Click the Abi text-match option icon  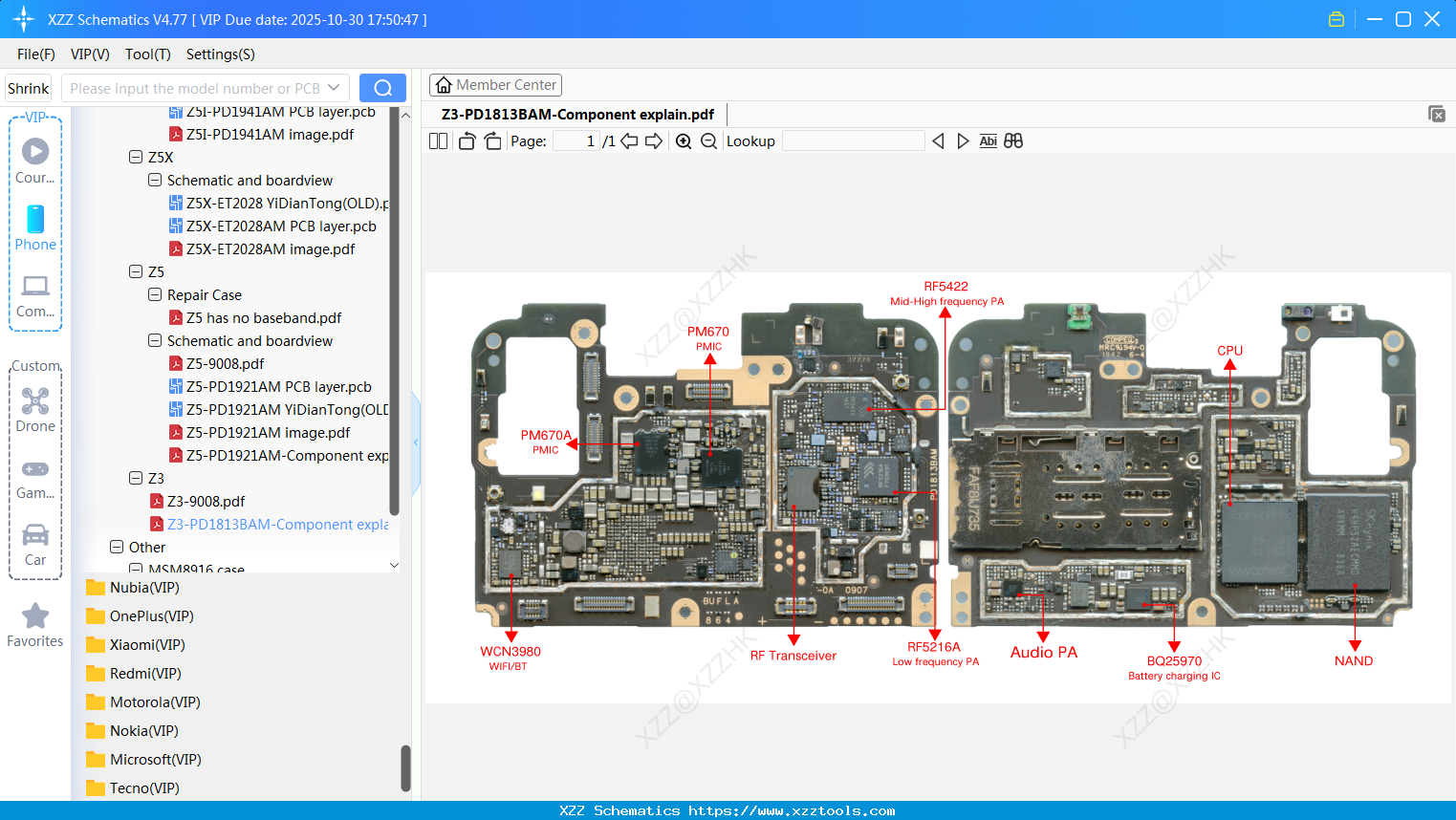pyautogui.click(x=988, y=140)
